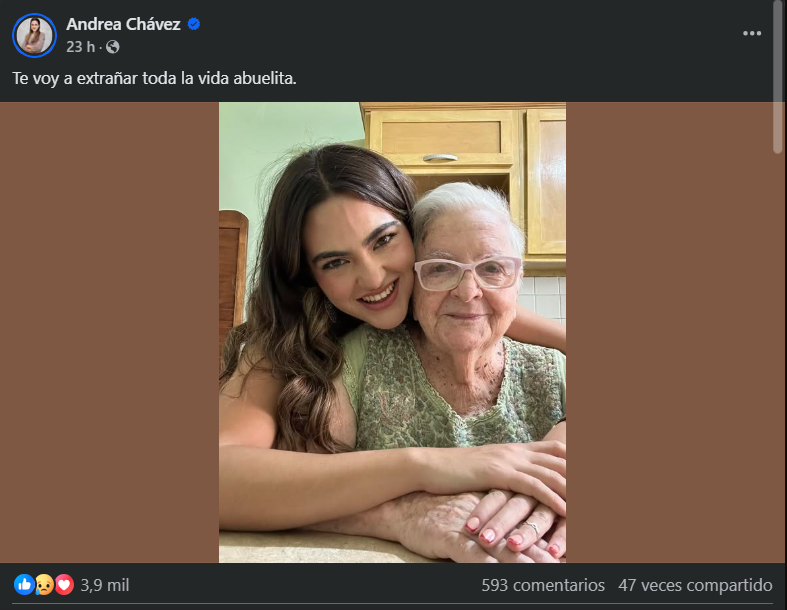Click the post's vertical scrollbar thumb

778,75
